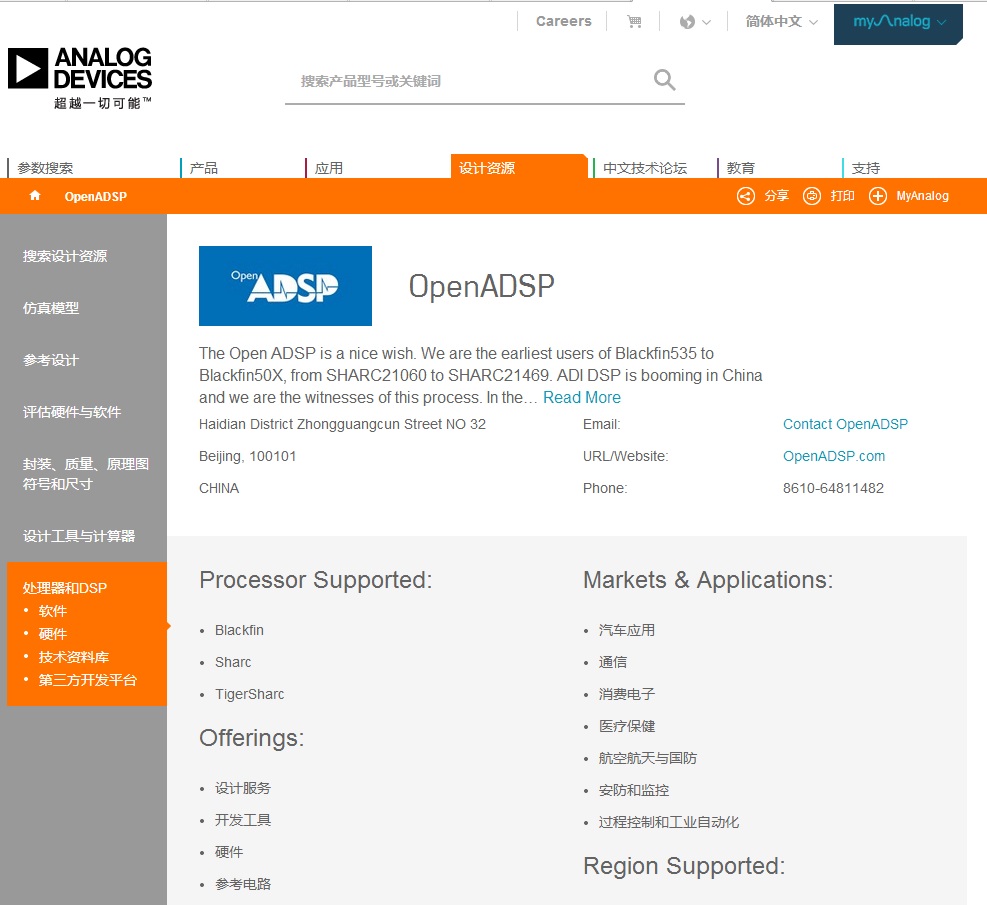
Task: Click the Haidian District address line
Action: tap(342, 424)
